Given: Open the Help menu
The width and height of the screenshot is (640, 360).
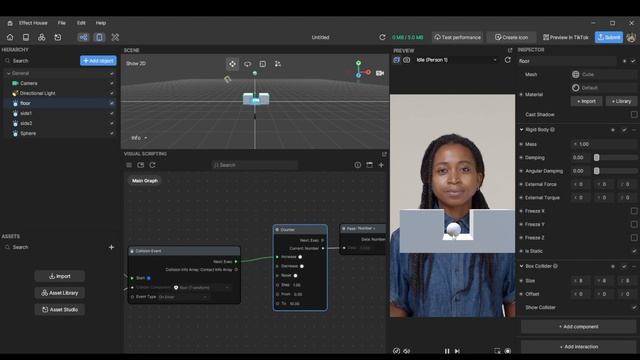Looking at the screenshot, I should pos(101,23).
